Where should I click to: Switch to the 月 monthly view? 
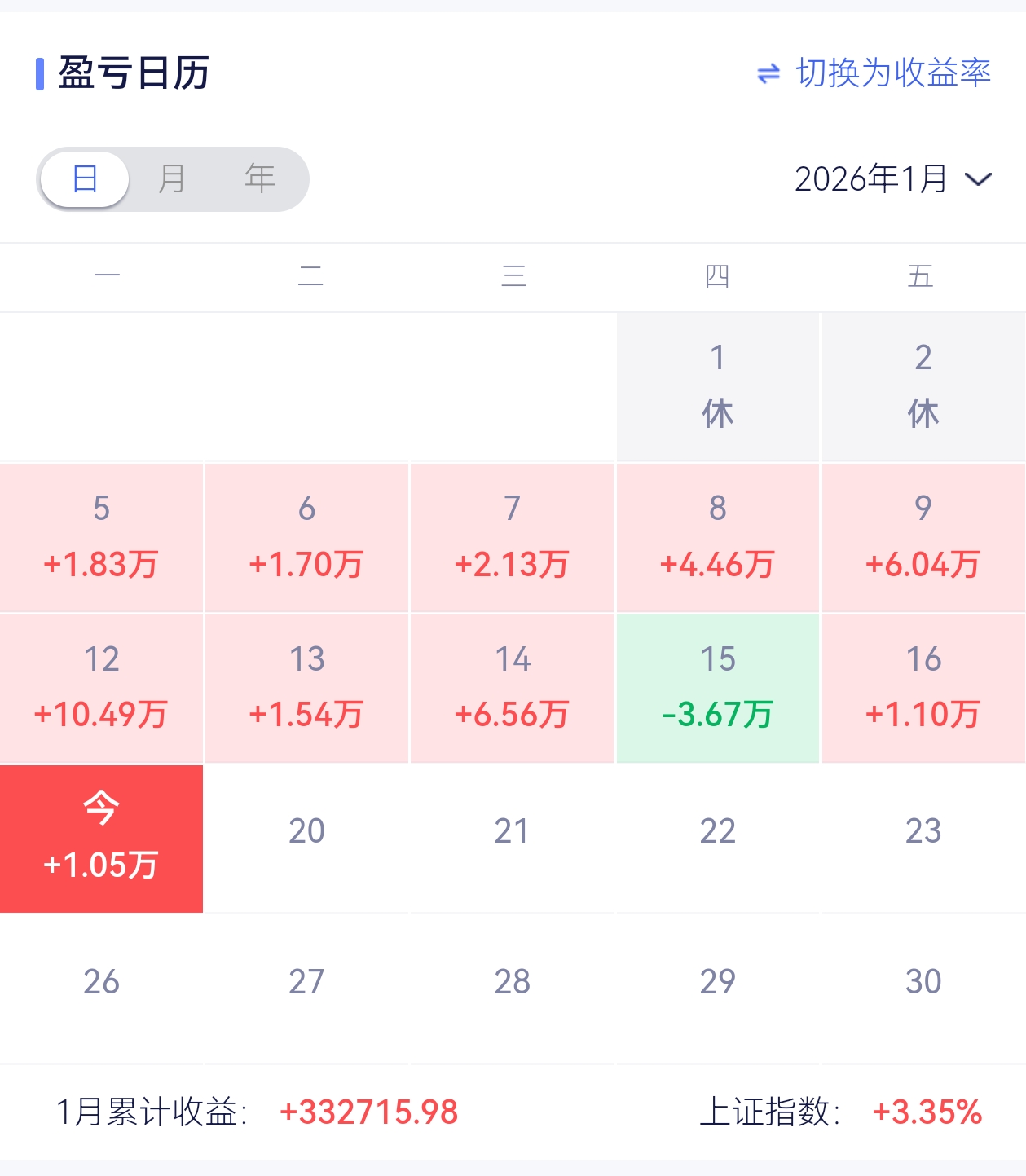[172, 178]
